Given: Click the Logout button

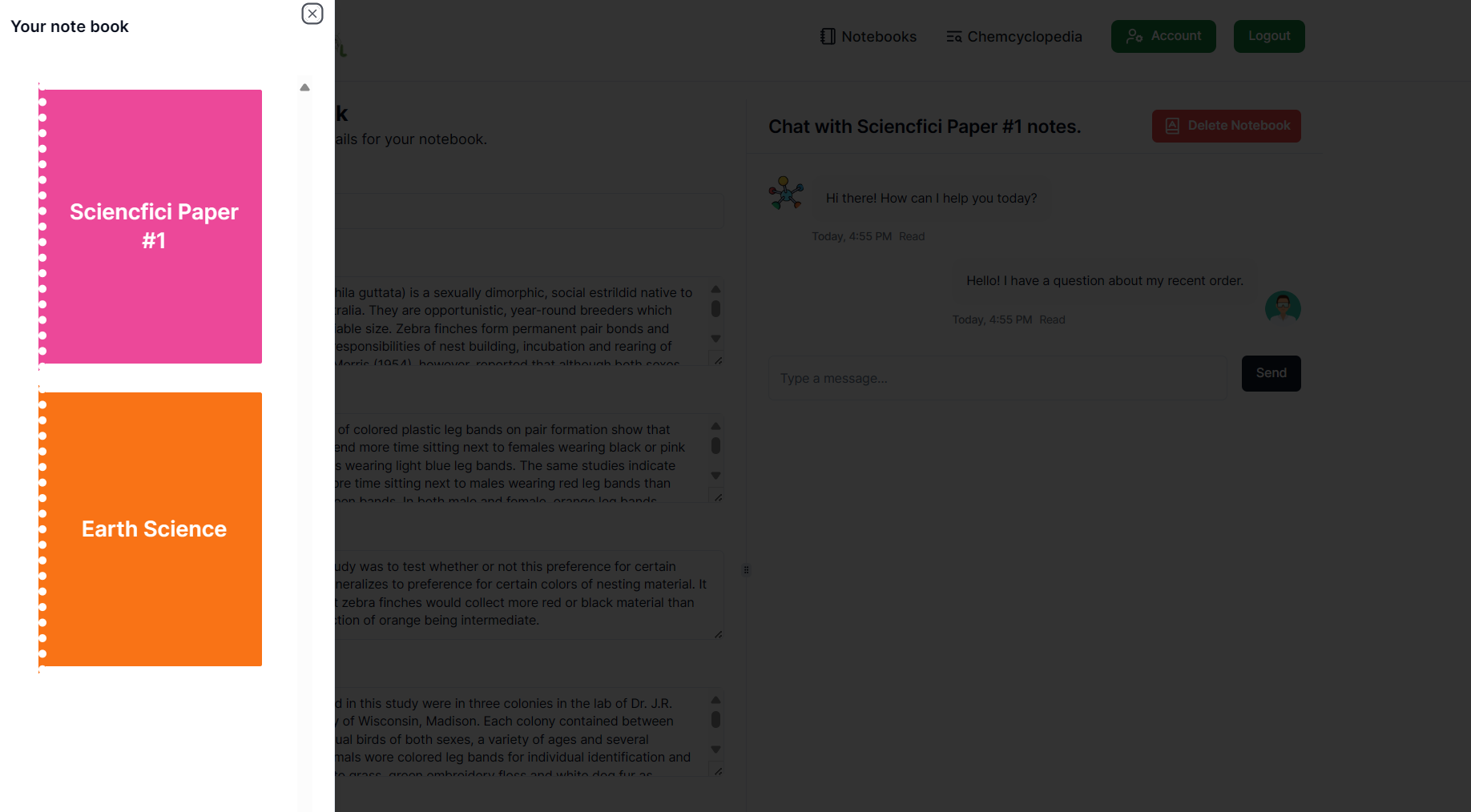Looking at the screenshot, I should pos(1269,36).
